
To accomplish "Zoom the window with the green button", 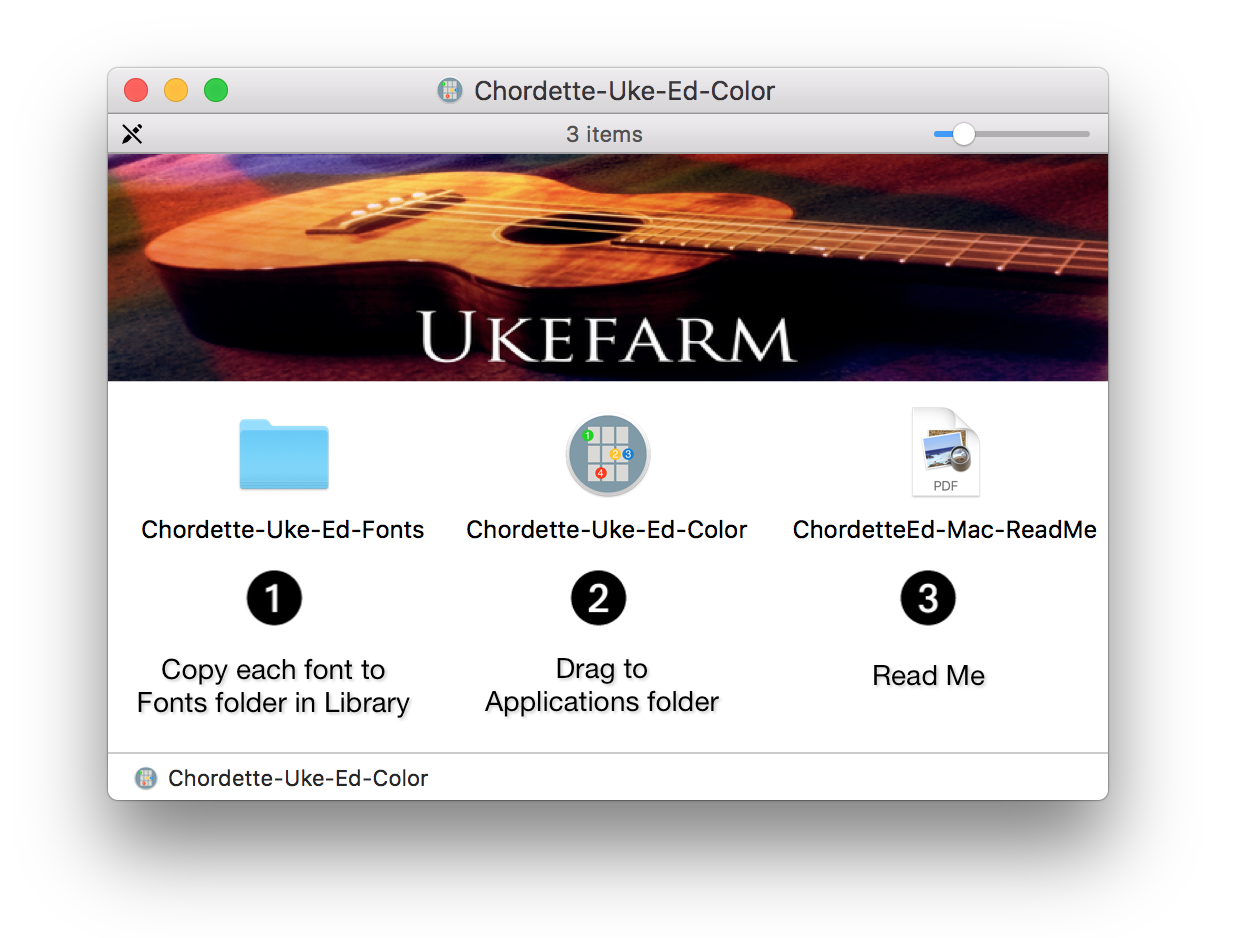I will click(x=216, y=90).
